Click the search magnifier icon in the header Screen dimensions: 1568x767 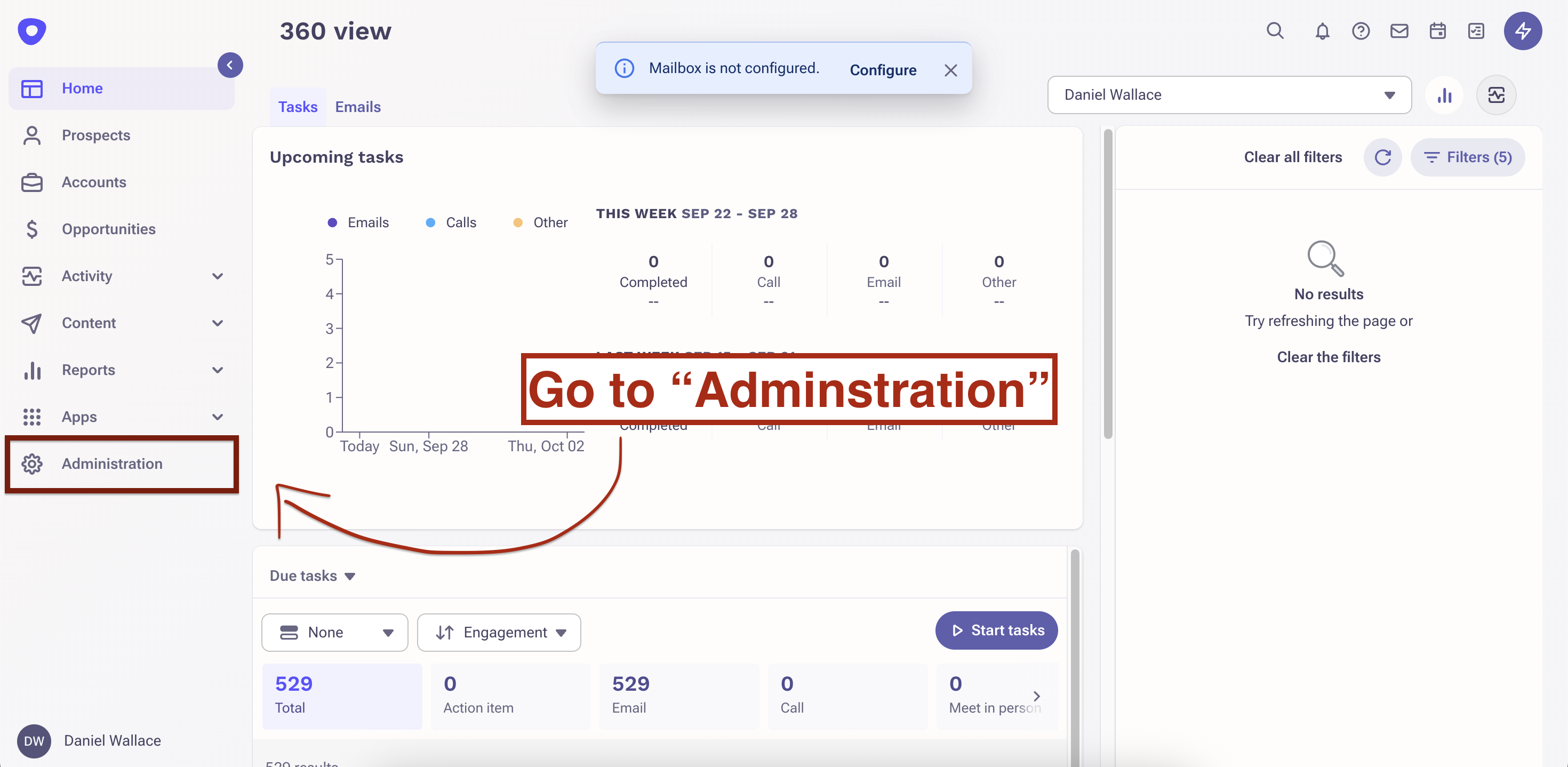[1275, 30]
